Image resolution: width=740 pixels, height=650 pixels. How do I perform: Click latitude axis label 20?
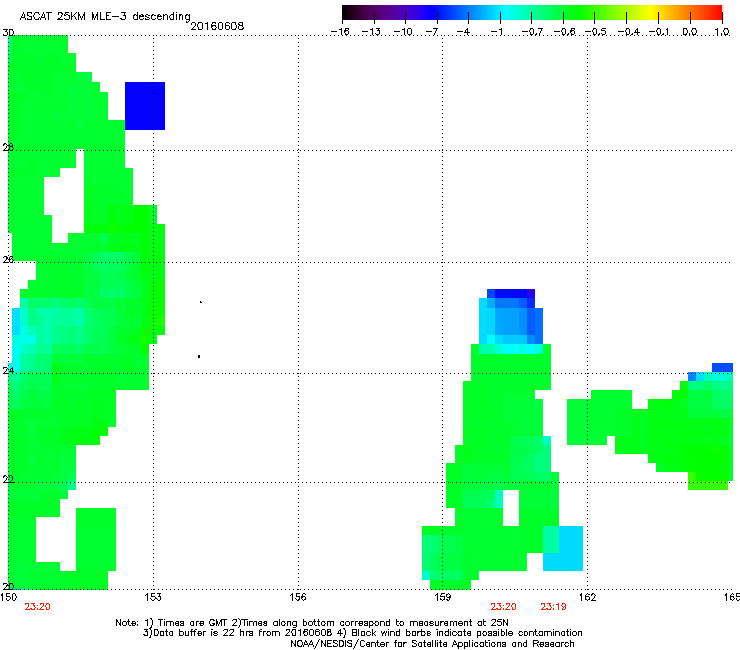tap(8, 587)
